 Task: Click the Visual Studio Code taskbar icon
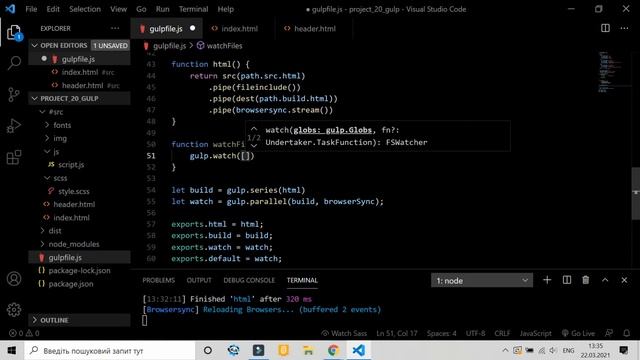[x=358, y=350]
